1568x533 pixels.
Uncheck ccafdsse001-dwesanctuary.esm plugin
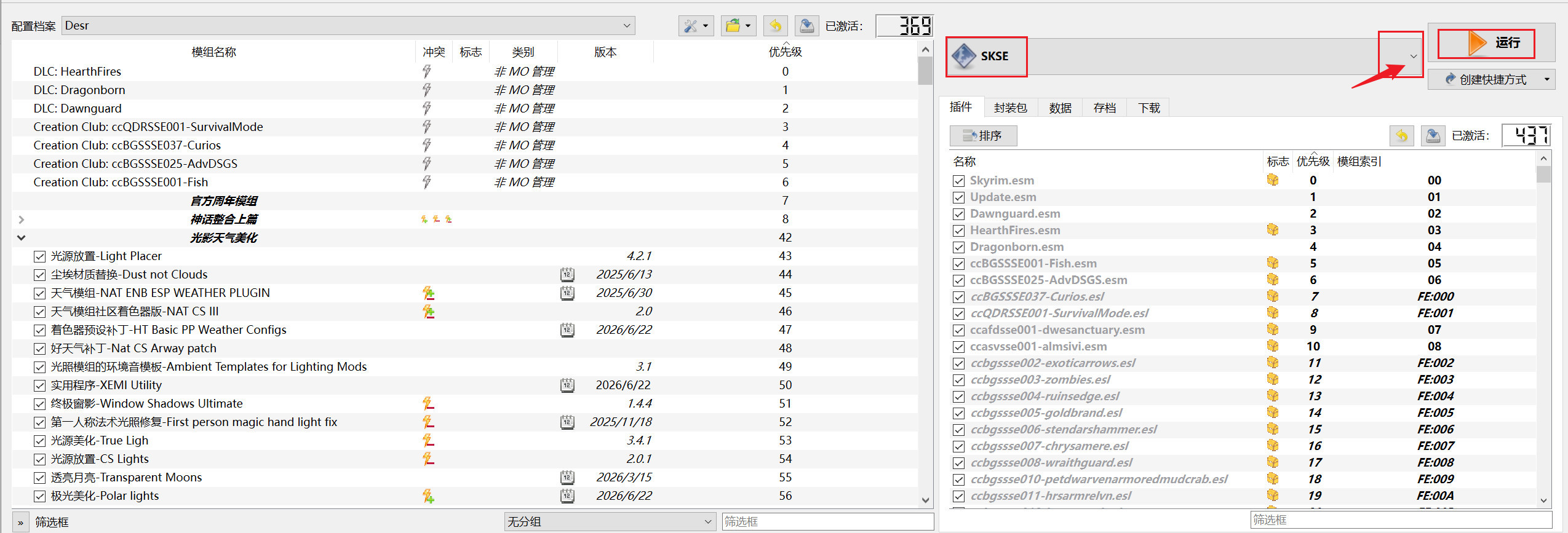tap(958, 330)
